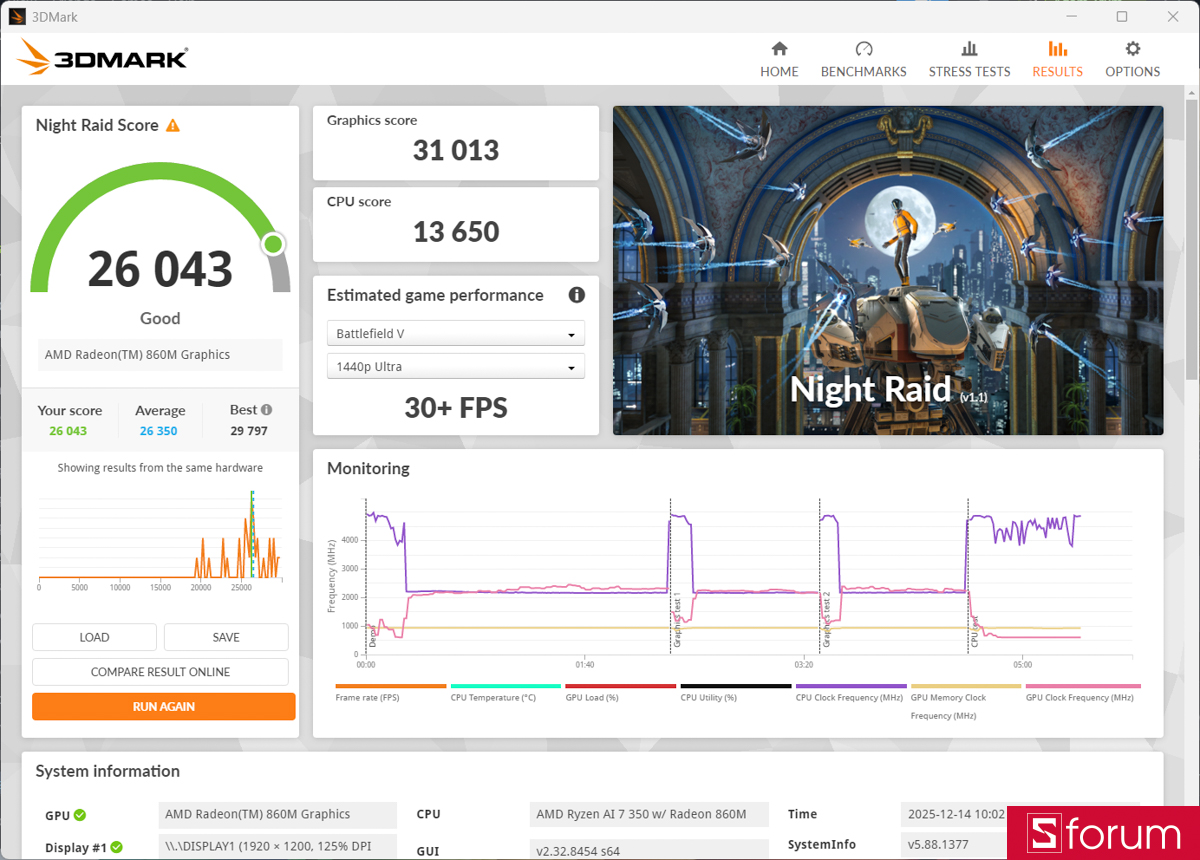Click info icon next to Estimated game performance

coord(576,295)
